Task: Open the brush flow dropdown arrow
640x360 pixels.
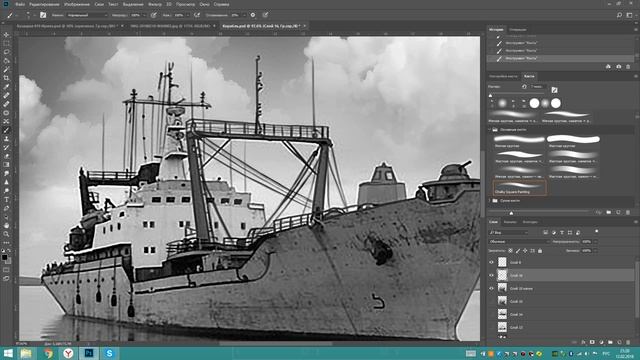Action: click(x=187, y=15)
